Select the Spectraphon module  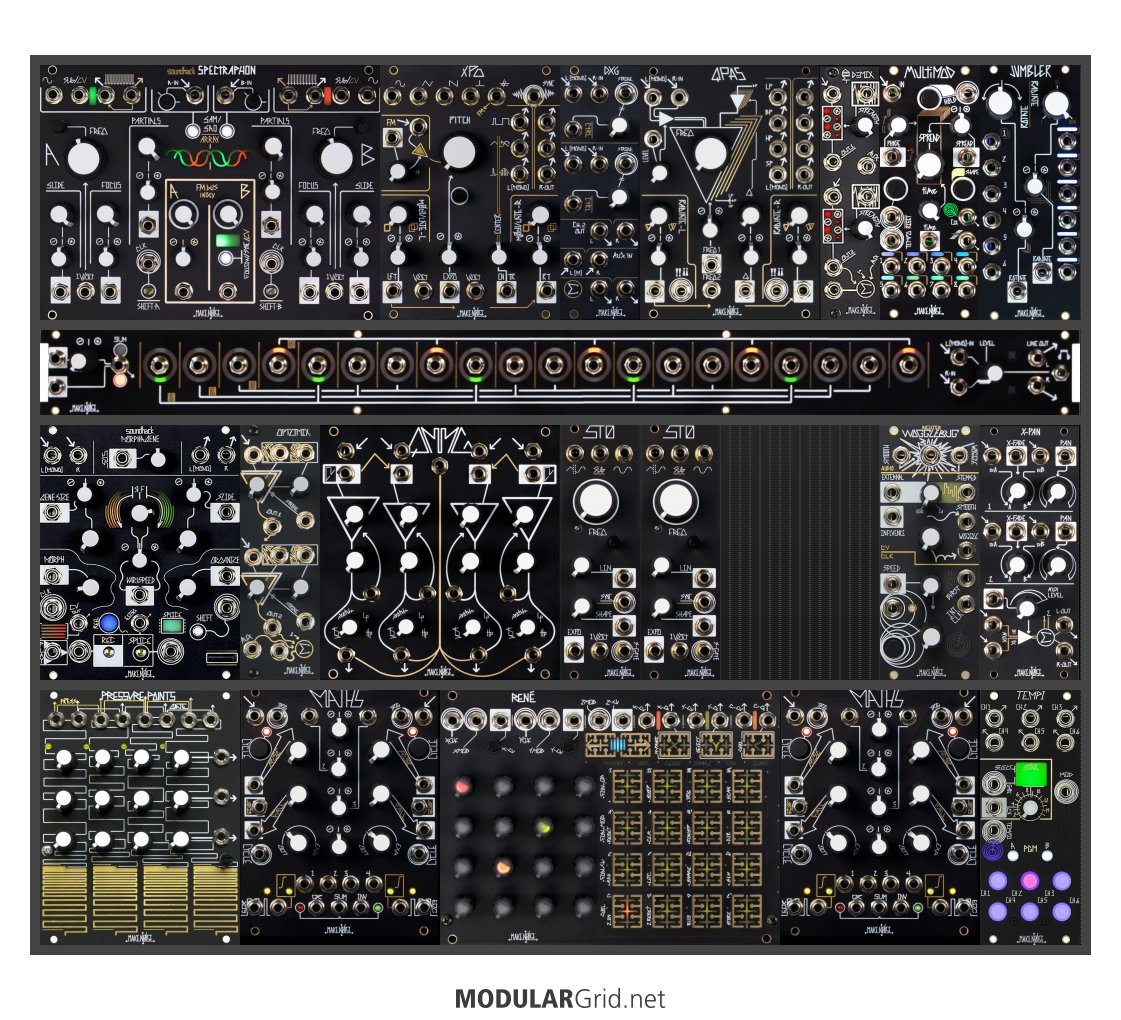point(210,192)
